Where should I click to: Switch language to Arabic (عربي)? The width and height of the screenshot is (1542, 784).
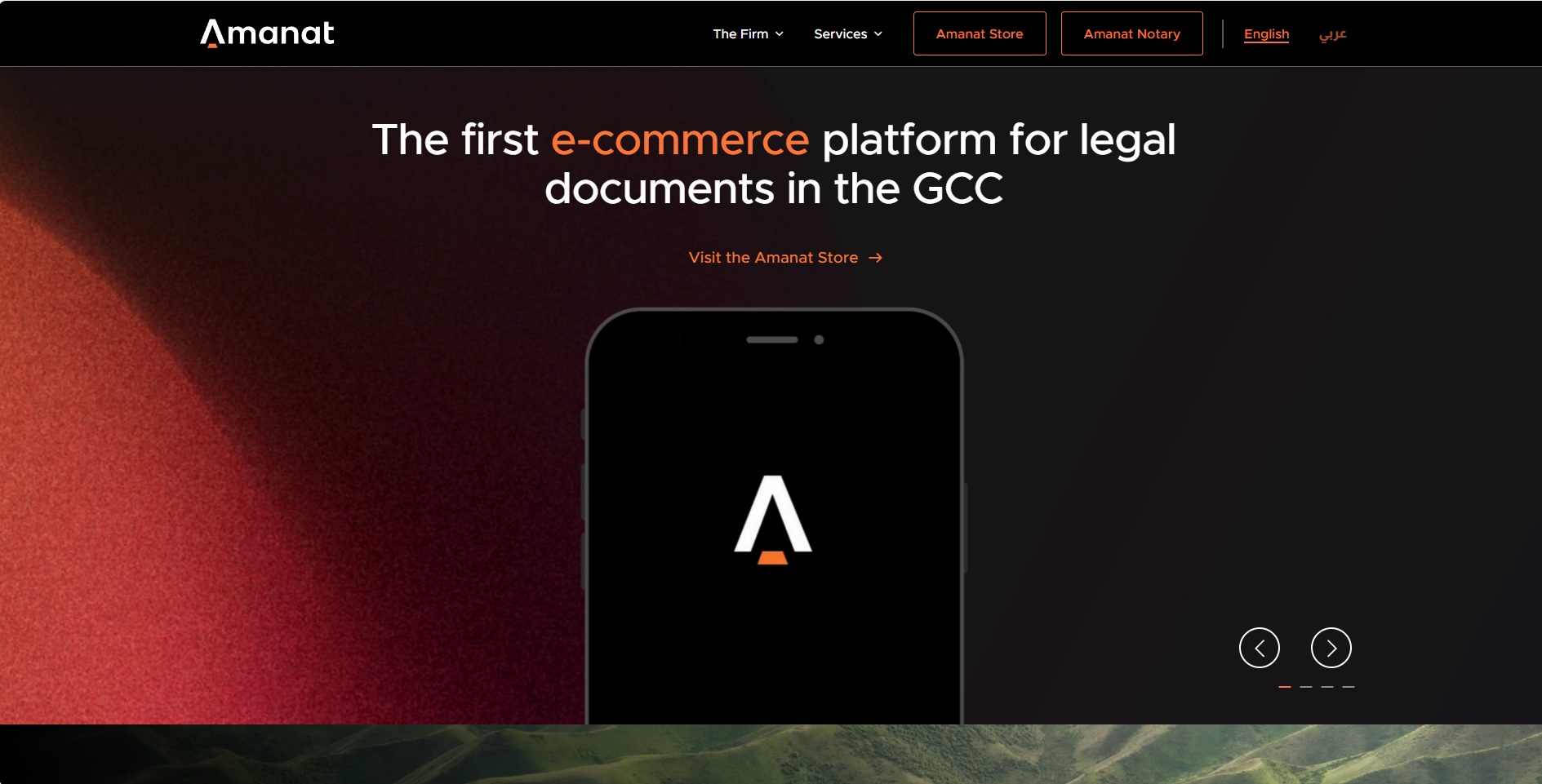(1333, 34)
